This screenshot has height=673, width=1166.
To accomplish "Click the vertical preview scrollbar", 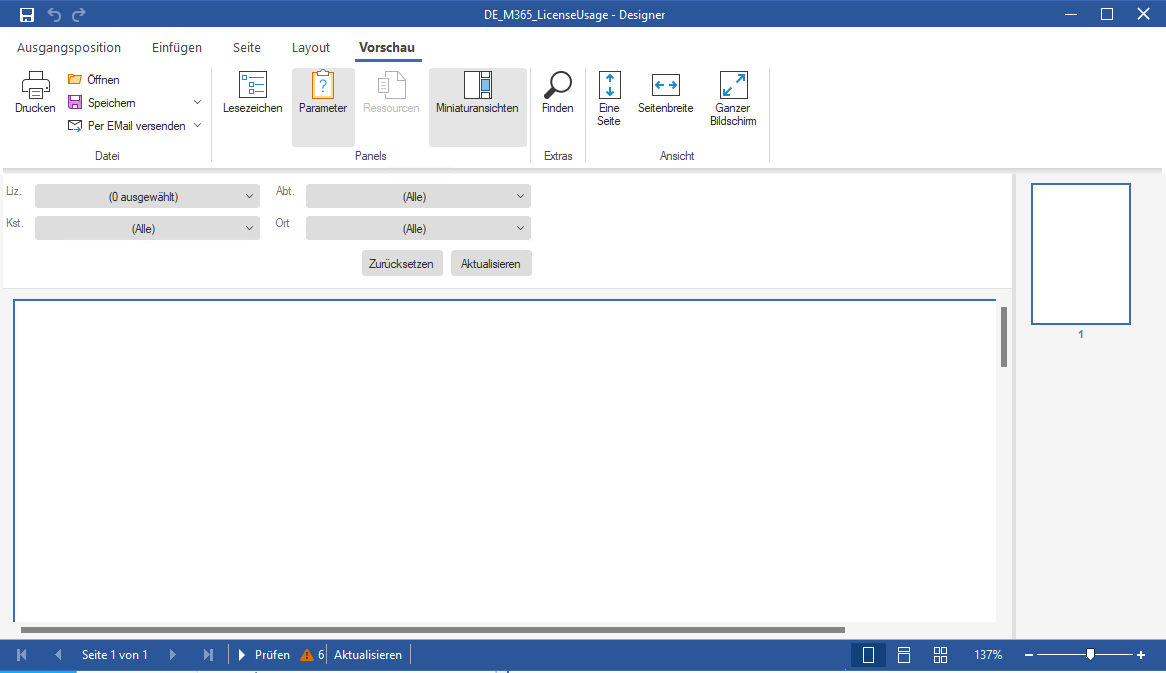I will [1004, 337].
